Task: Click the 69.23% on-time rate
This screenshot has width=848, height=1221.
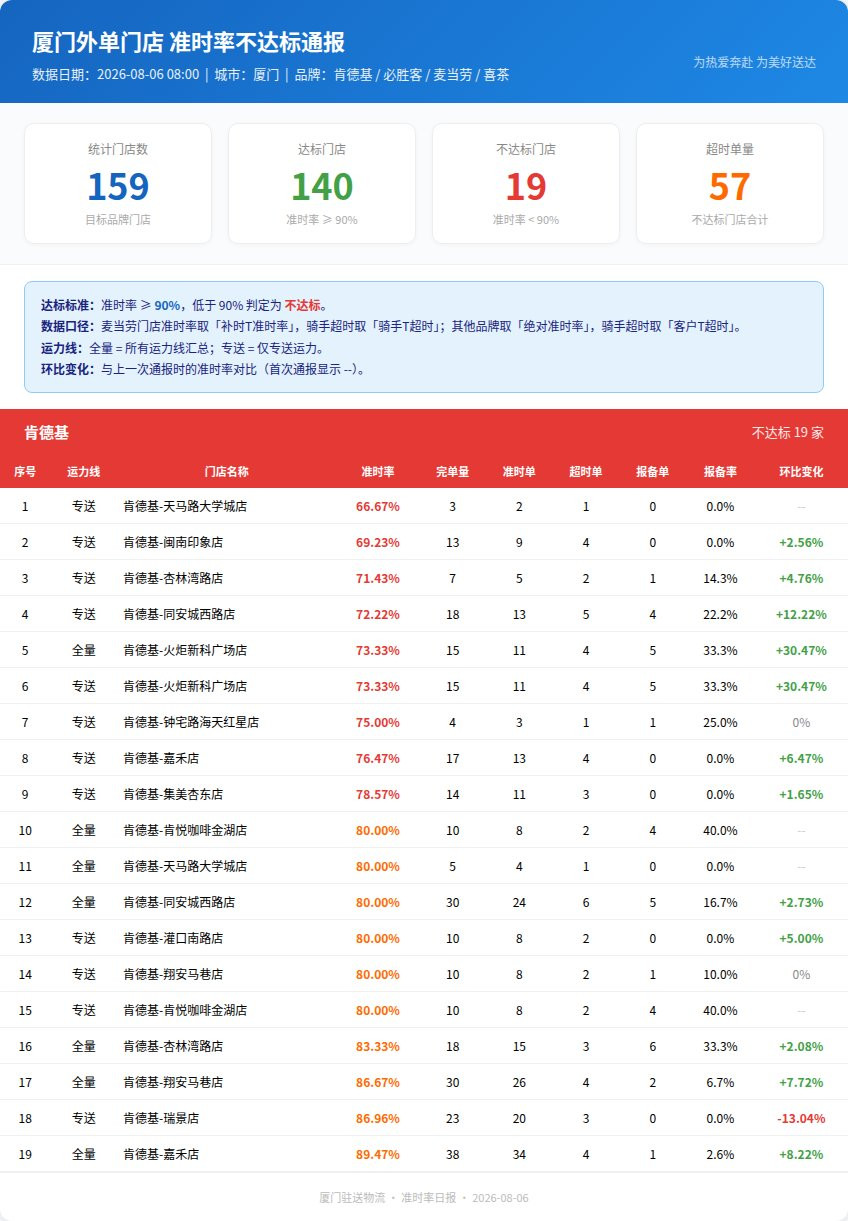Action: [x=378, y=542]
